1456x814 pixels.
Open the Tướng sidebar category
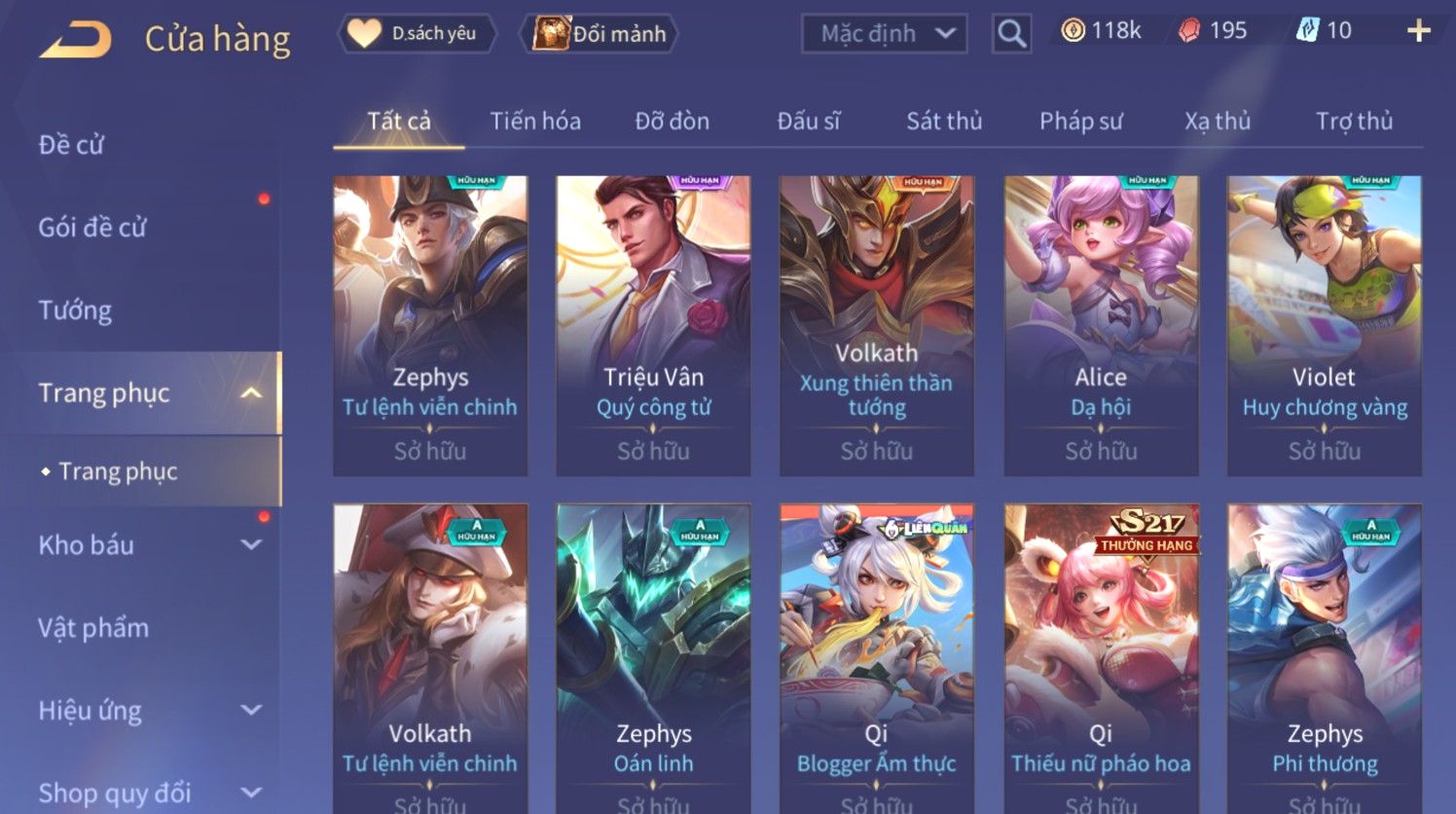click(75, 311)
